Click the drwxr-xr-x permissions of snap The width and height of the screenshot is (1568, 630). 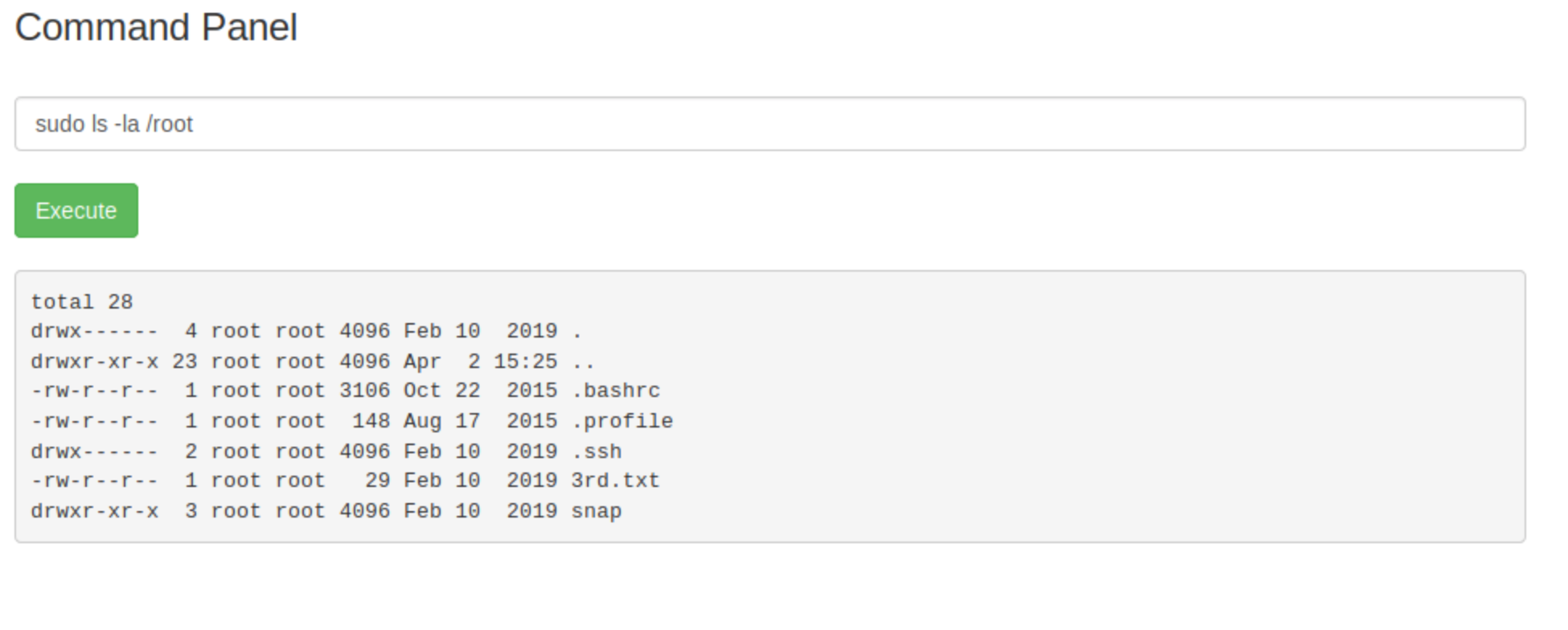[x=95, y=511]
